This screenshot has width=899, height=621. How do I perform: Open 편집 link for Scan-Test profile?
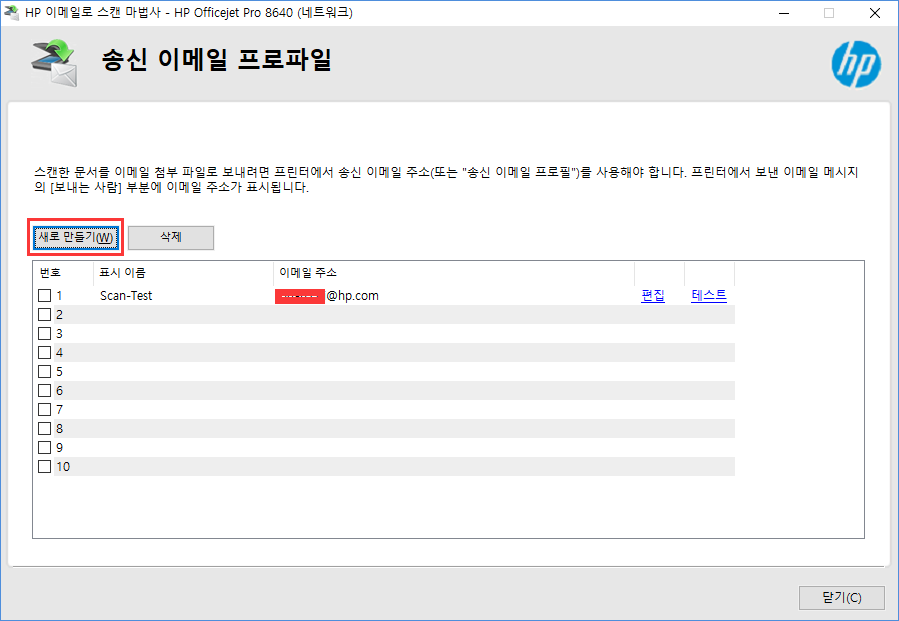[x=652, y=295]
